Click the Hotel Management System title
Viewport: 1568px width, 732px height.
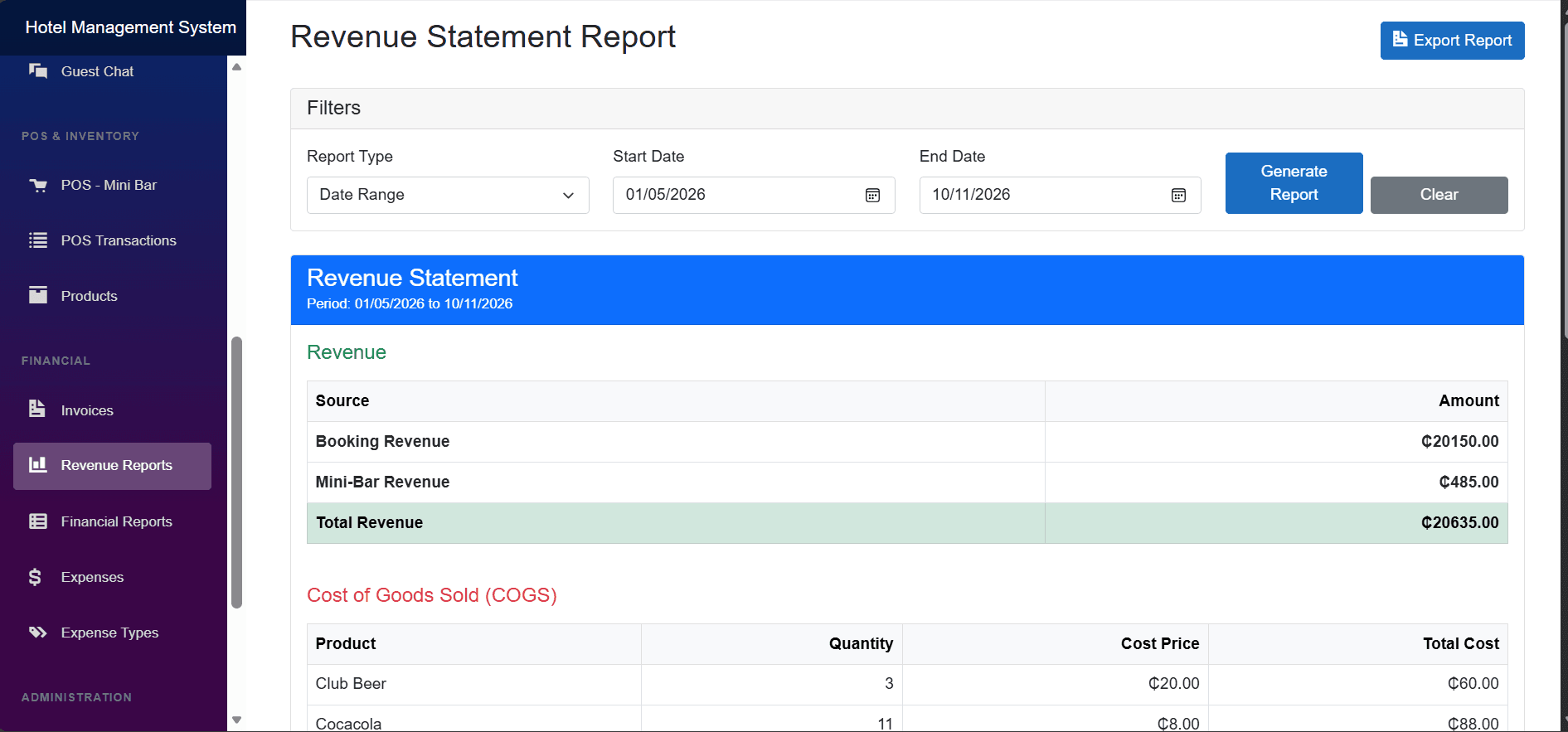click(x=131, y=27)
